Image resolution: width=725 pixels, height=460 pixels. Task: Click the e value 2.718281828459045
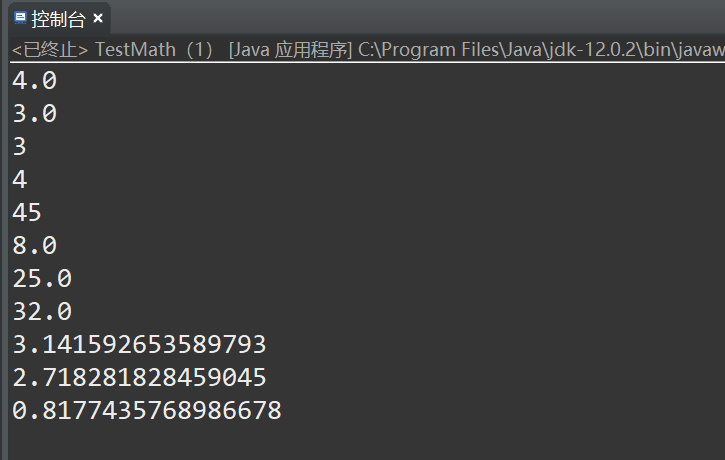click(x=139, y=378)
